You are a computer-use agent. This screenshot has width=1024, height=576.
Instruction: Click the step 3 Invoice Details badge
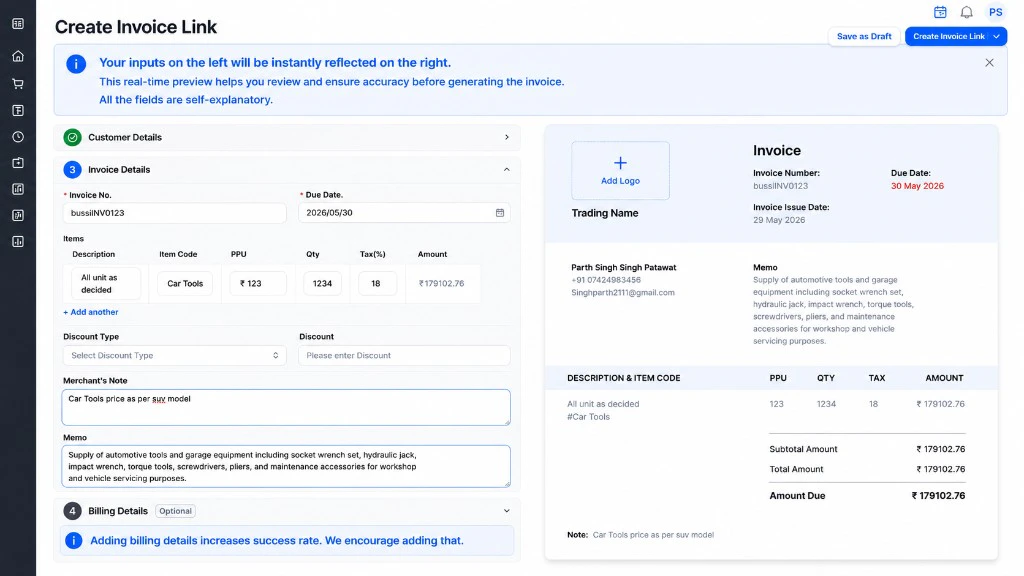coord(72,169)
